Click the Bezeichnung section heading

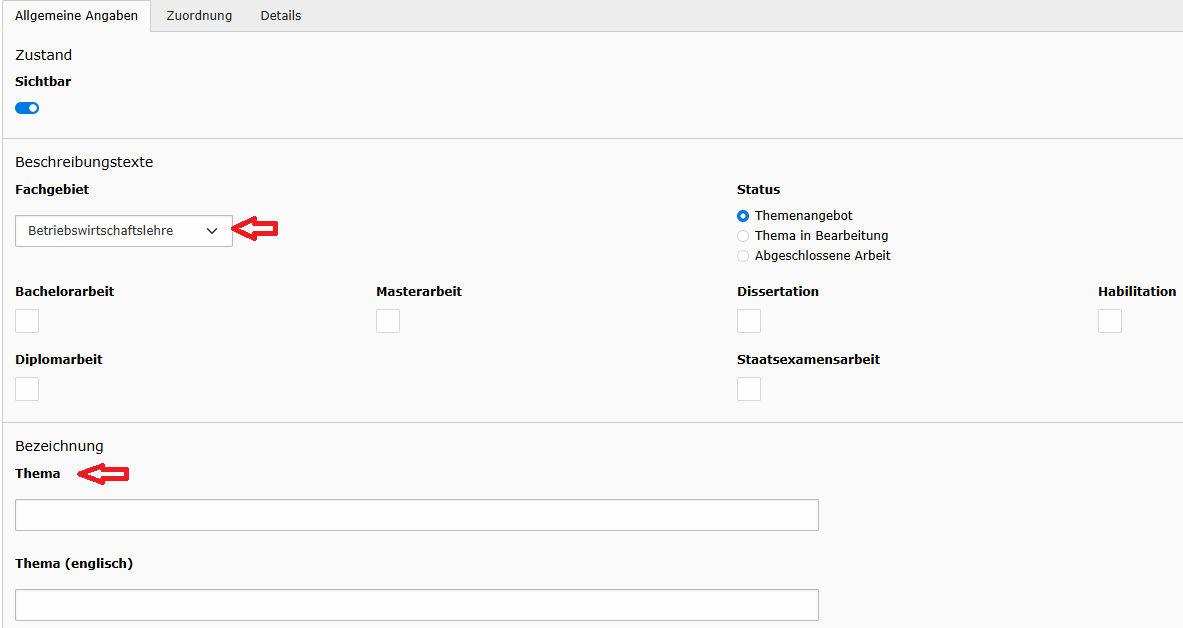(59, 446)
